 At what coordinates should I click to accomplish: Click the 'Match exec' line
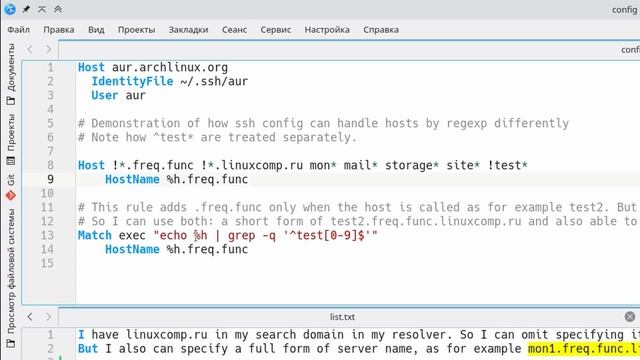(228, 236)
